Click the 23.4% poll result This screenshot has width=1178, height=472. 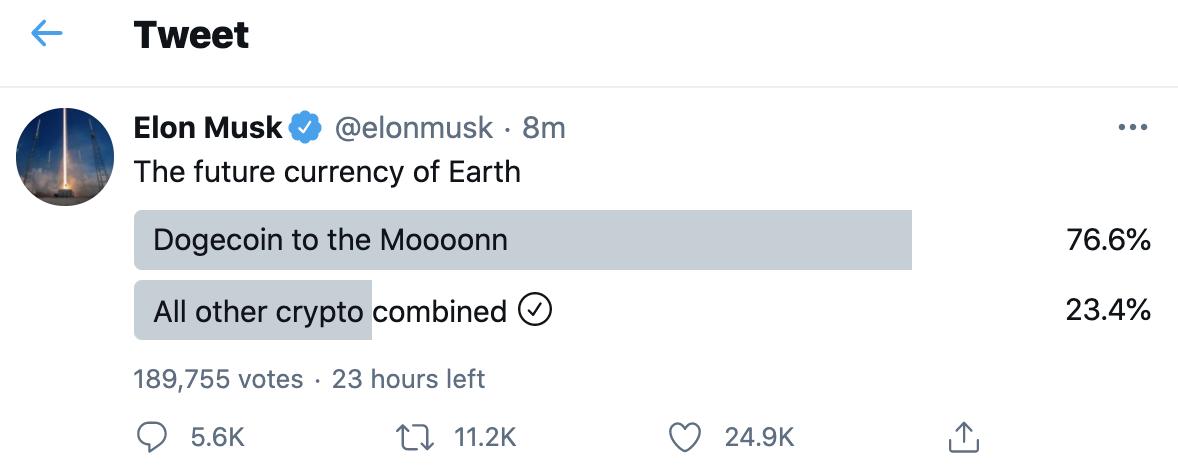tap(1108, 312)
